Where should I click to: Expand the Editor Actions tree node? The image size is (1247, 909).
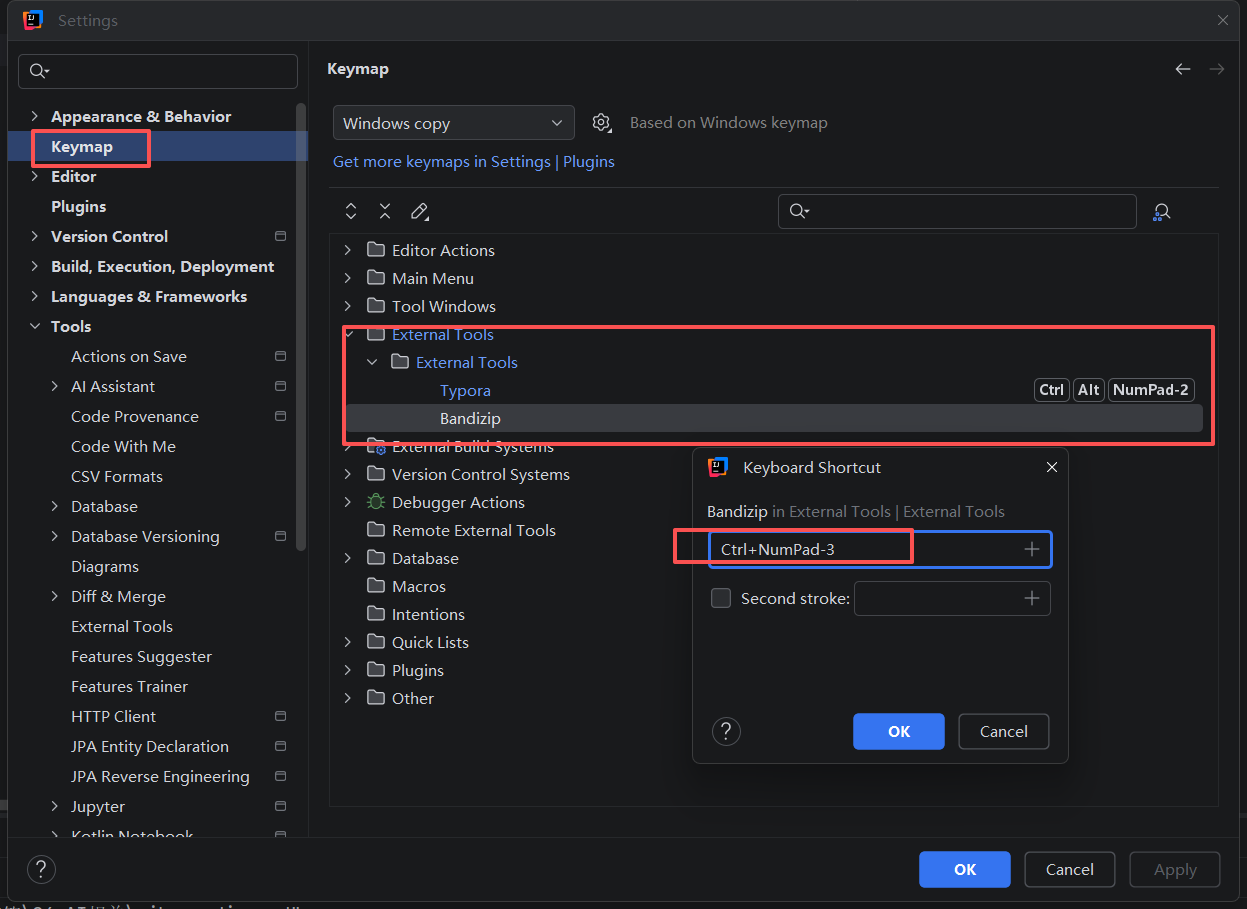coord(348,250)
